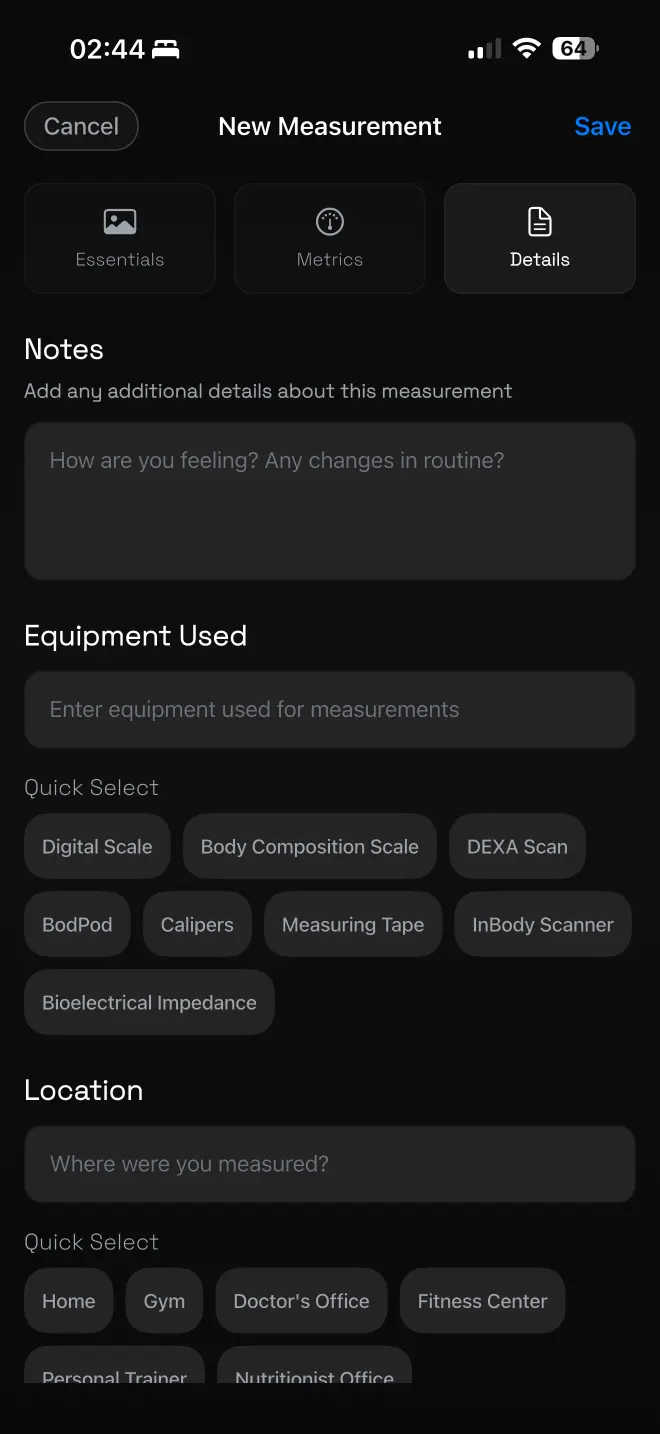Tap the Wi-Fi status icon
The width and height of the screenshot is (660, 1434).
pos(526,48)
